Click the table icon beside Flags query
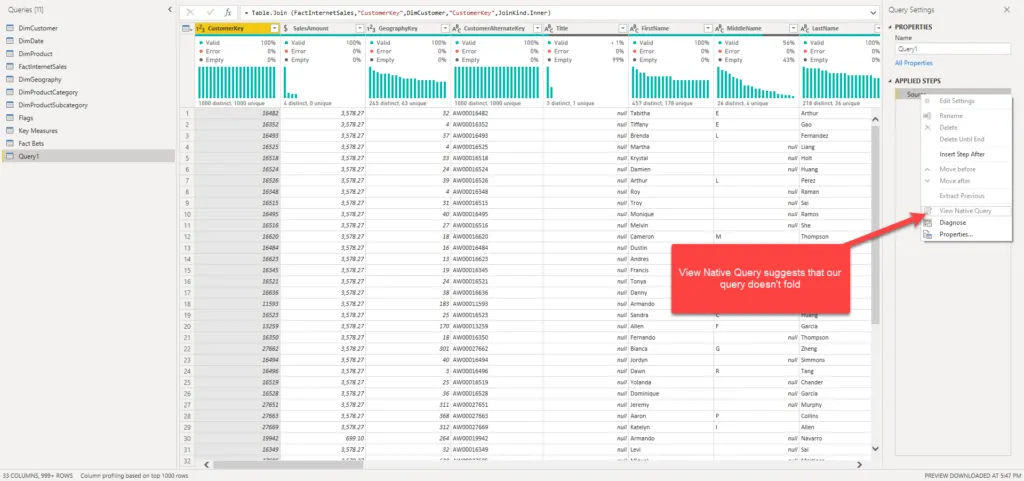The width and height of the screenshot is (1024, 481). click(10, 117)
